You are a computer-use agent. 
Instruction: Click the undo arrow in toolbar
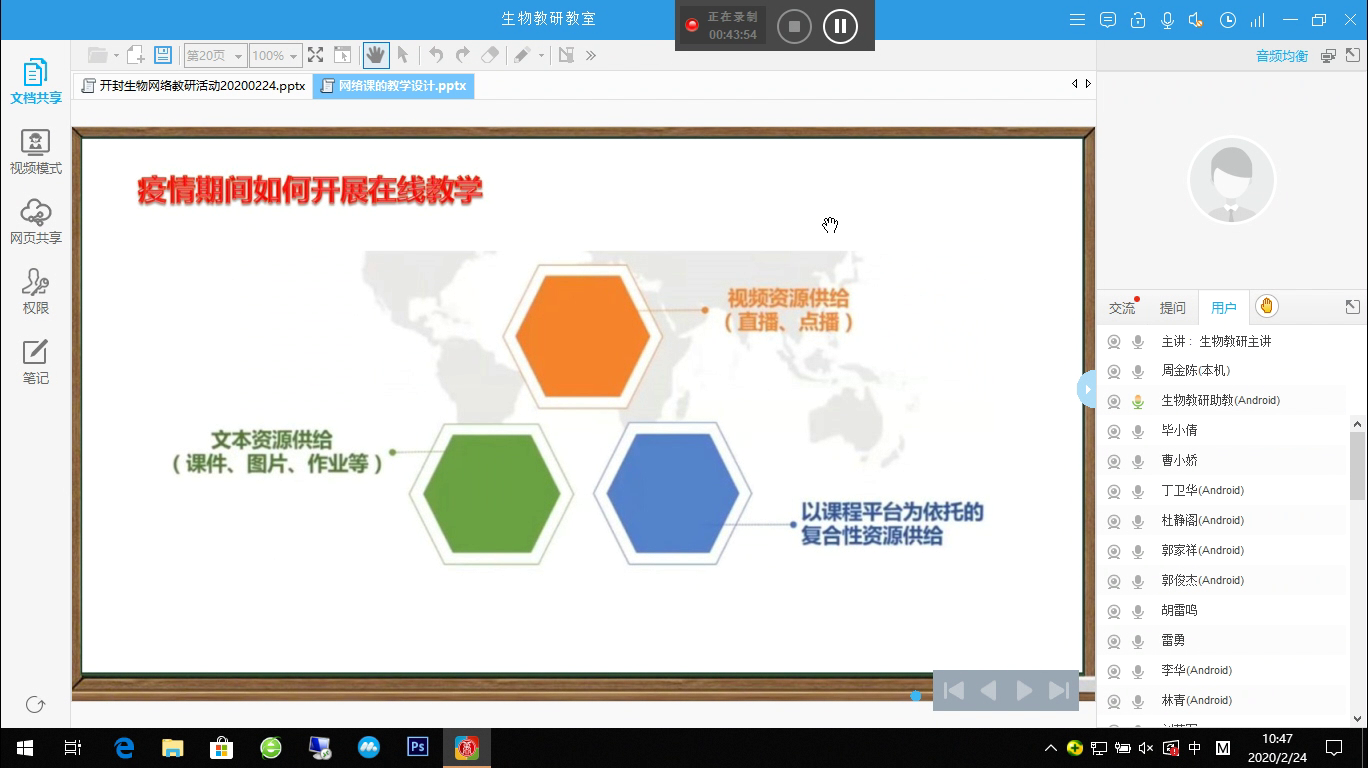point(436,55)
